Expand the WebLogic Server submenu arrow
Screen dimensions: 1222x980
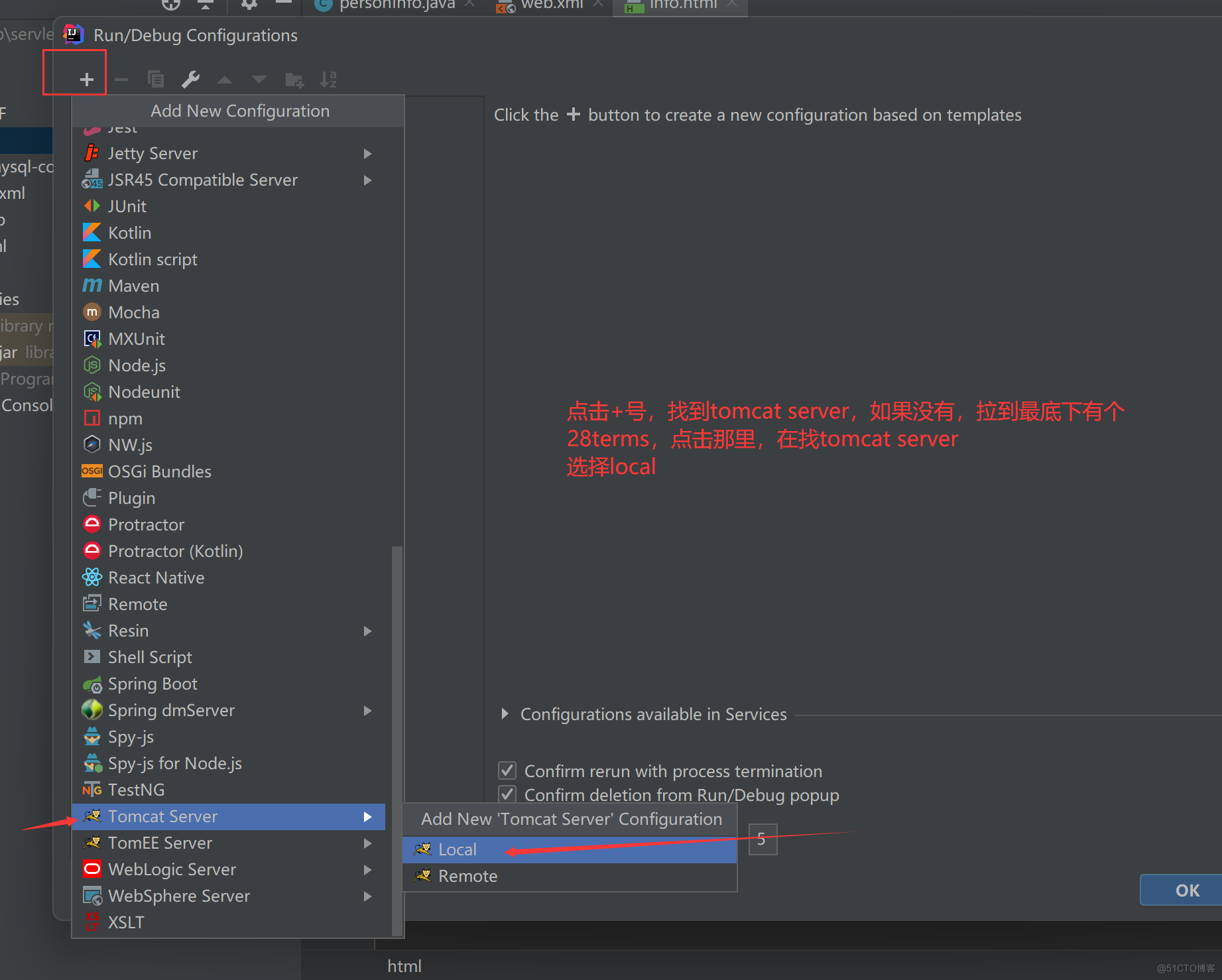[x=368, y=870]
